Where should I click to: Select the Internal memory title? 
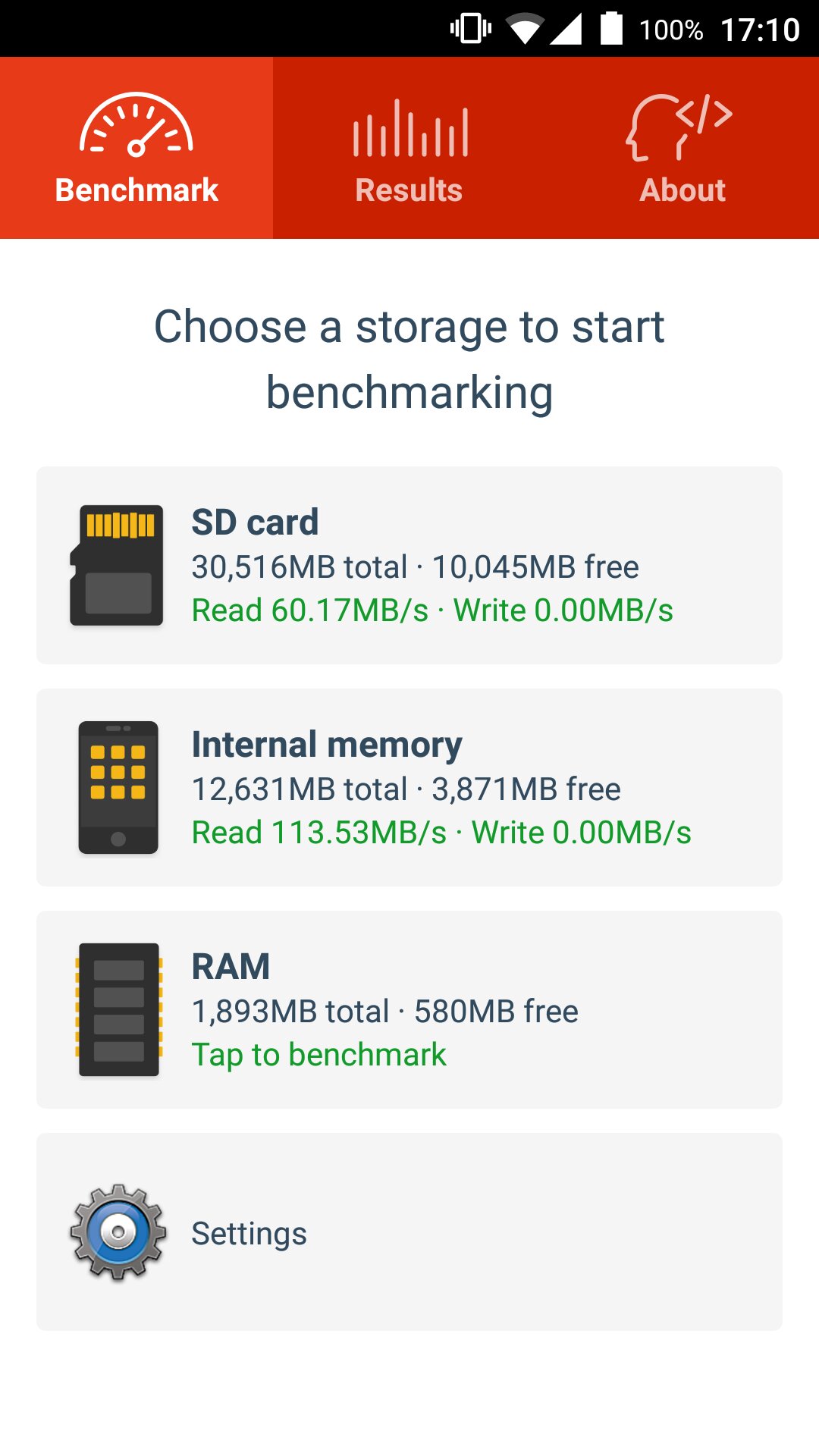(x=327, y=745)
